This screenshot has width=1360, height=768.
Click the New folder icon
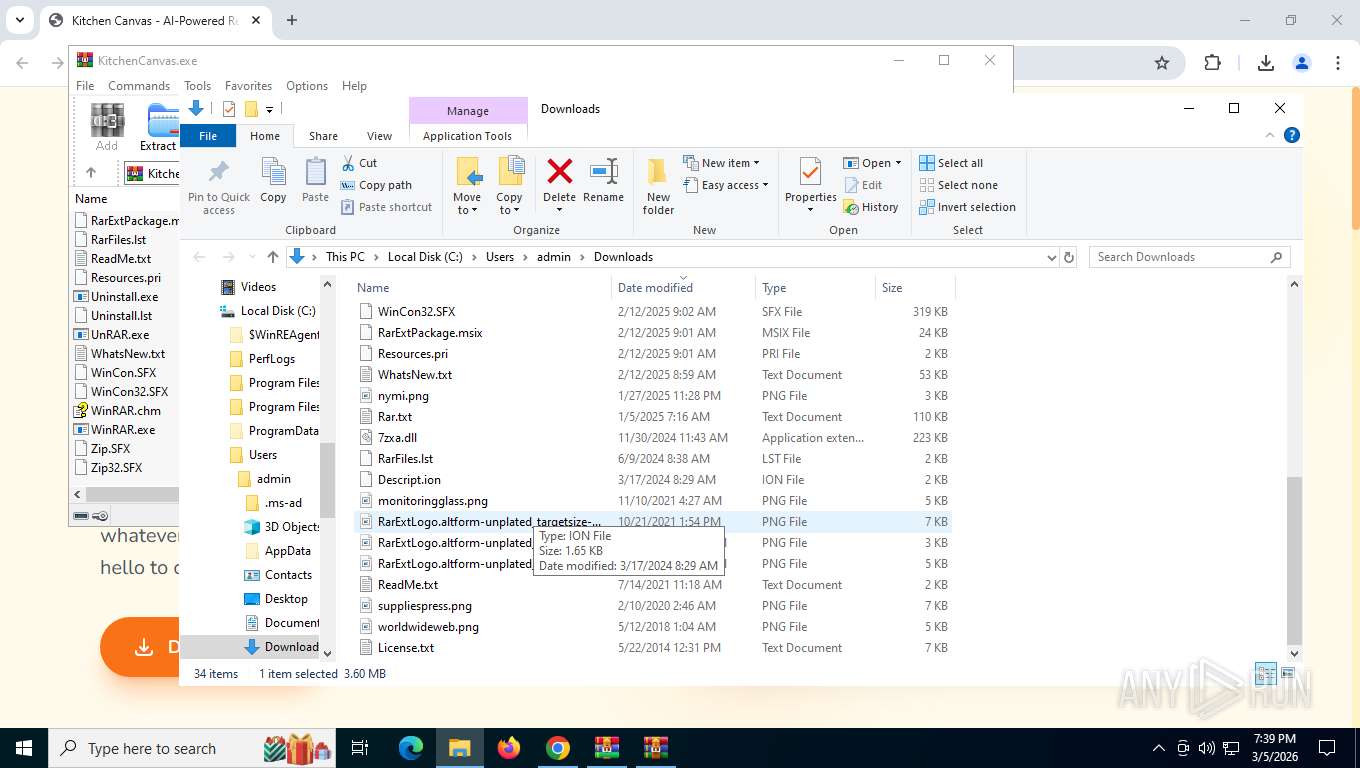coord(658,172)
